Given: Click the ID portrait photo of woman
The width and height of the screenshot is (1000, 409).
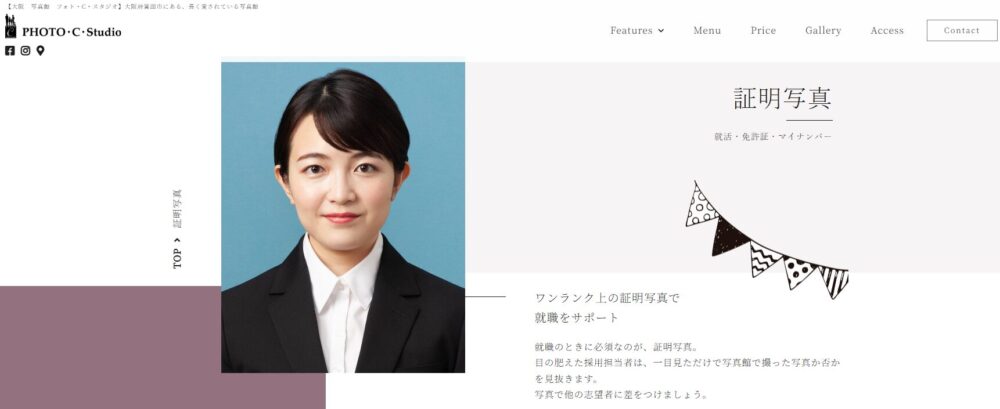Looking at the screenshot, I should [x=343, y=217].
